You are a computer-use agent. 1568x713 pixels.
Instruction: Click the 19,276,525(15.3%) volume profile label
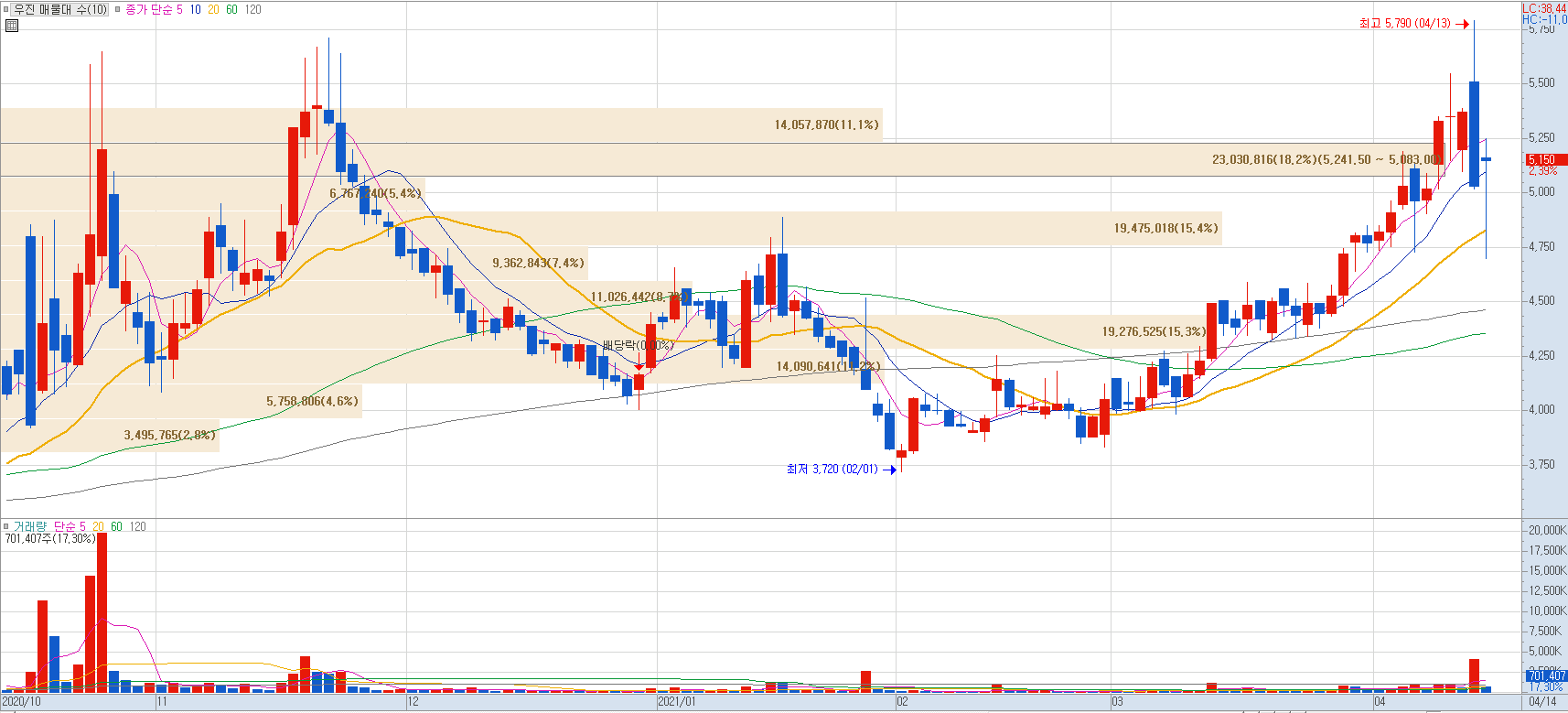[1154, 331]
